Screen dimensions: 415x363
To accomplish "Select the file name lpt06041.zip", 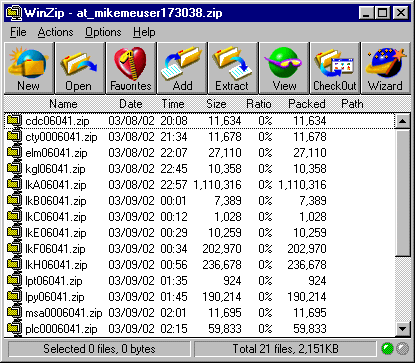I will tap(54, 281).
